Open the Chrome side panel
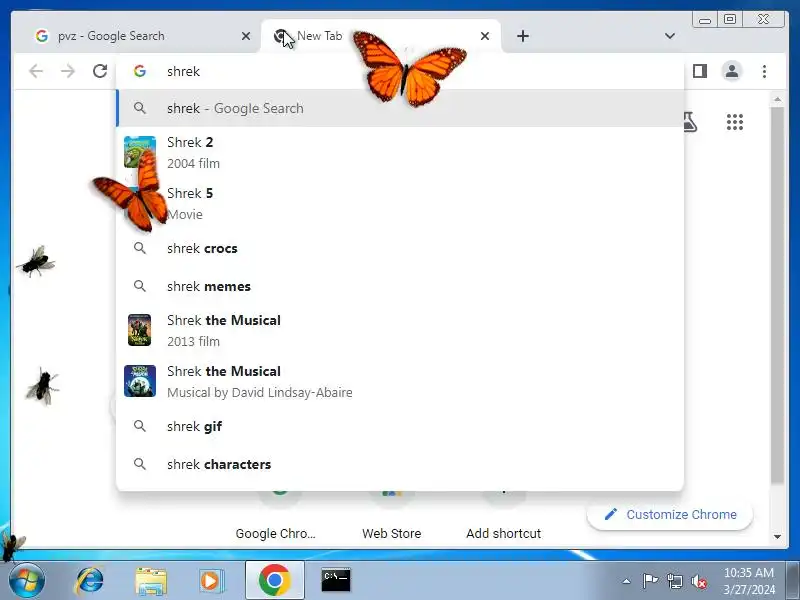Image resolution: width=800 pixels, height=600 pixels. point(699,71)
